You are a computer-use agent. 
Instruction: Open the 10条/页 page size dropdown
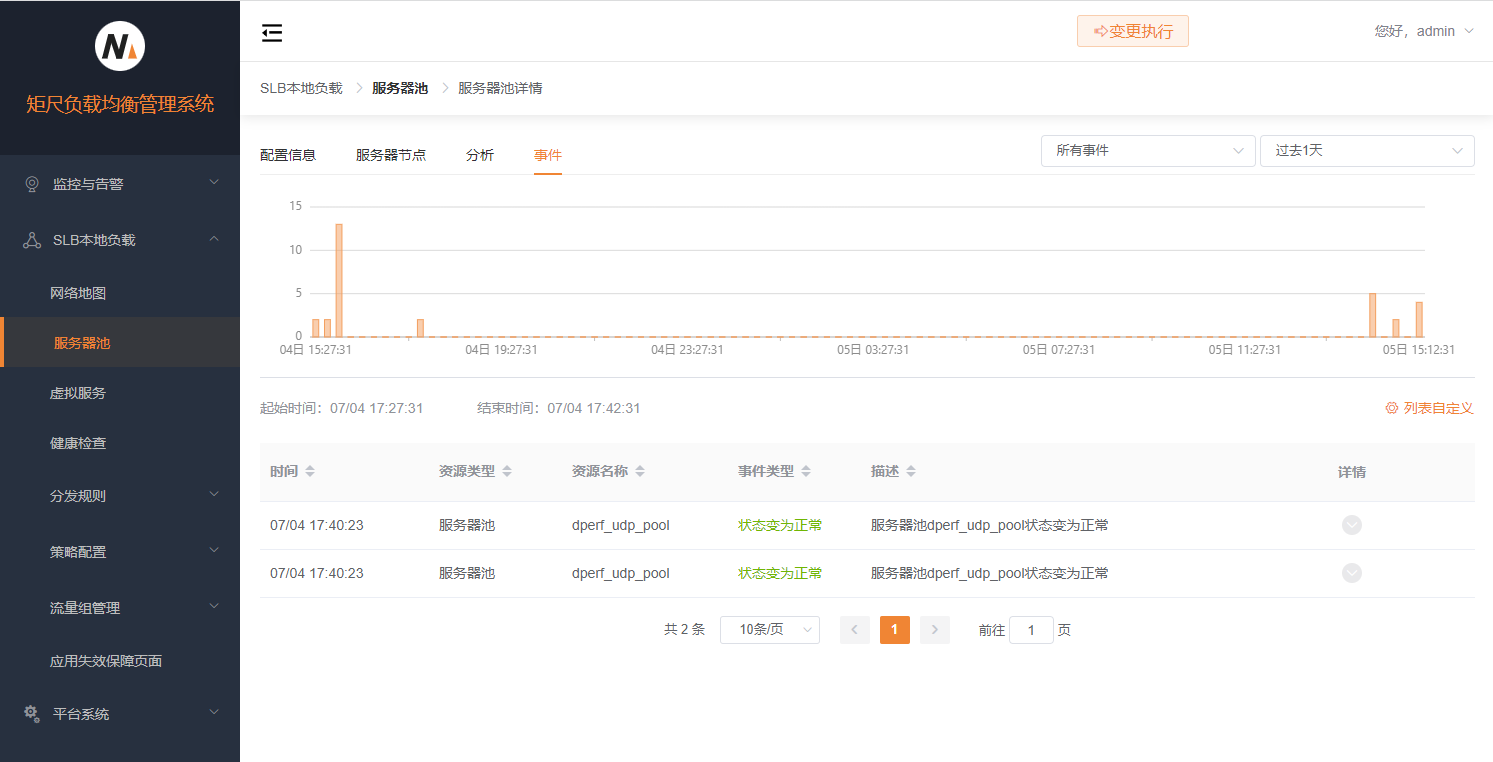(769, 630)
